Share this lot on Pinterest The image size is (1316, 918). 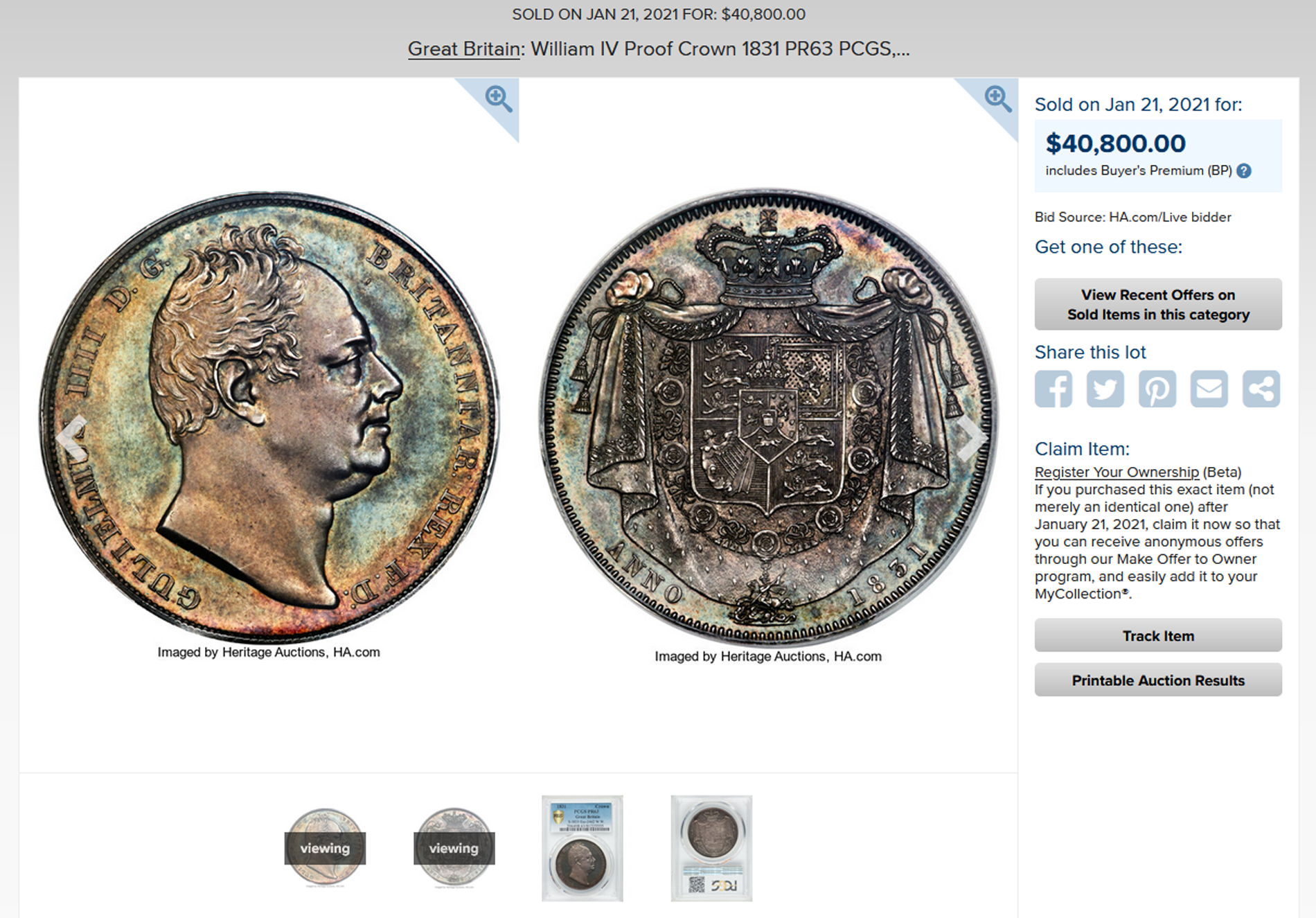pyautogui.click(x=1157, y=389)
